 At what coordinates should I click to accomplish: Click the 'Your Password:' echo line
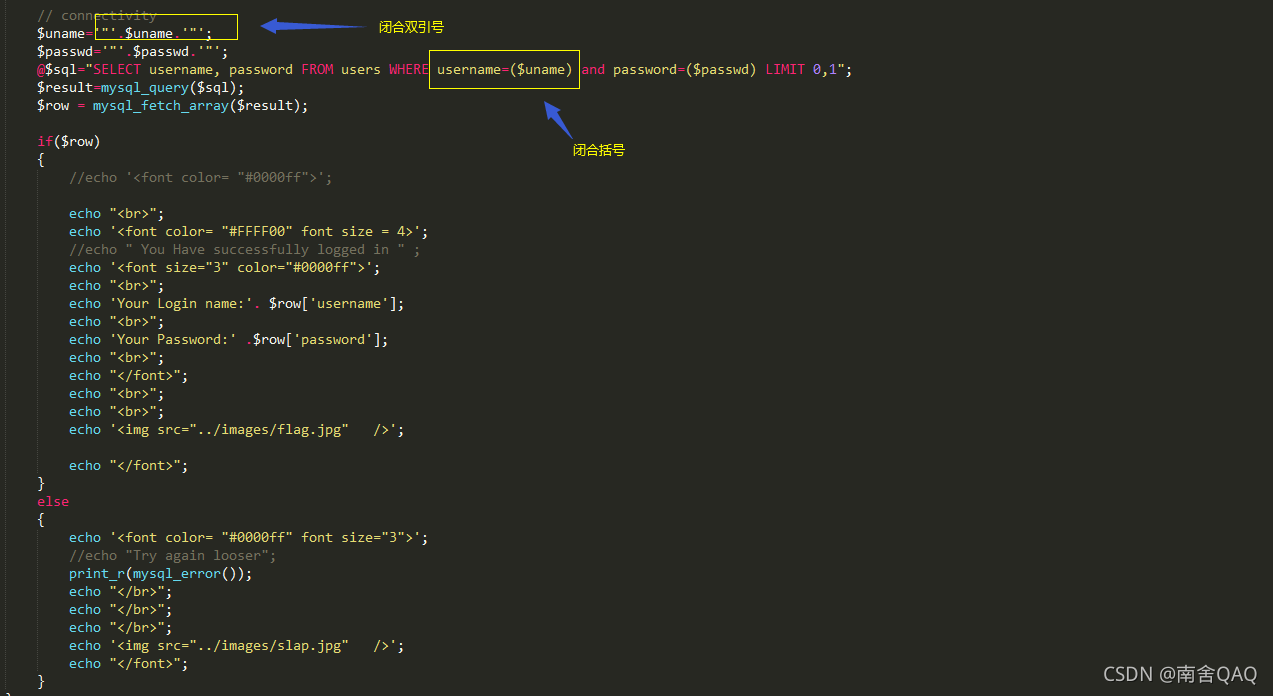pyautogui.click(x=229, y=339)
